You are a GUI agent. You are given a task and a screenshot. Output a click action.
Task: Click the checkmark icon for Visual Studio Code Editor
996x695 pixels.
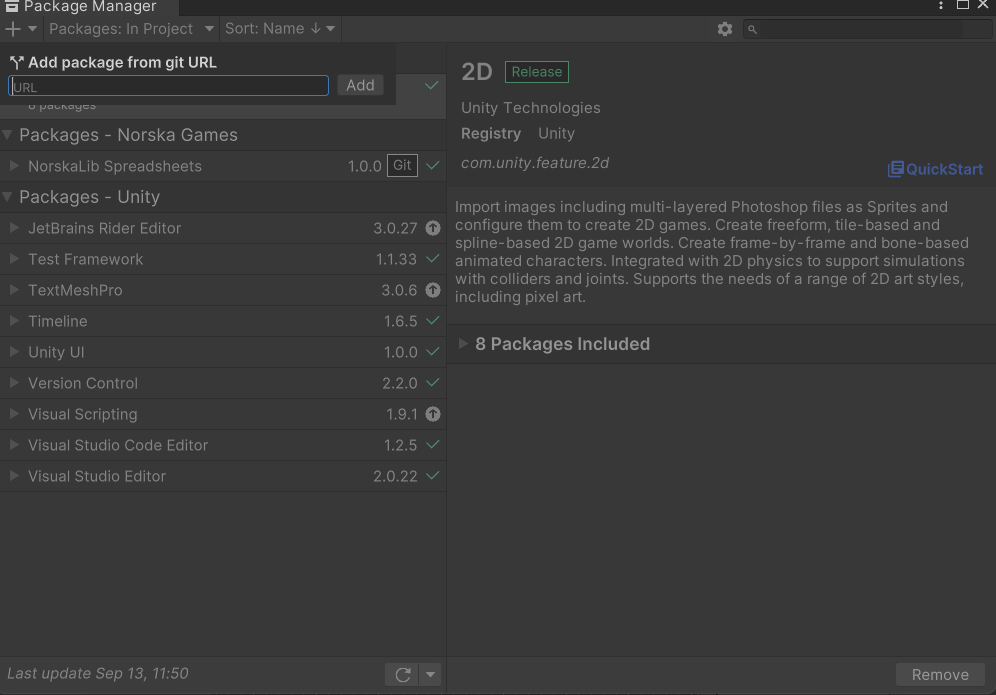tap(433, 445)
